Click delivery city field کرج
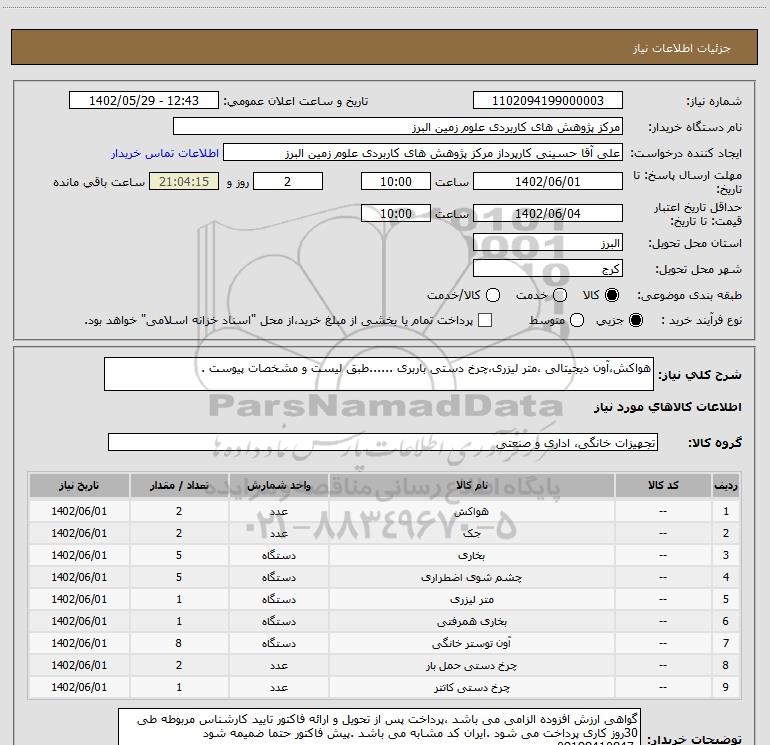This screenshot has width=770, height=745. pyautogui.click(x=548, y=269)
